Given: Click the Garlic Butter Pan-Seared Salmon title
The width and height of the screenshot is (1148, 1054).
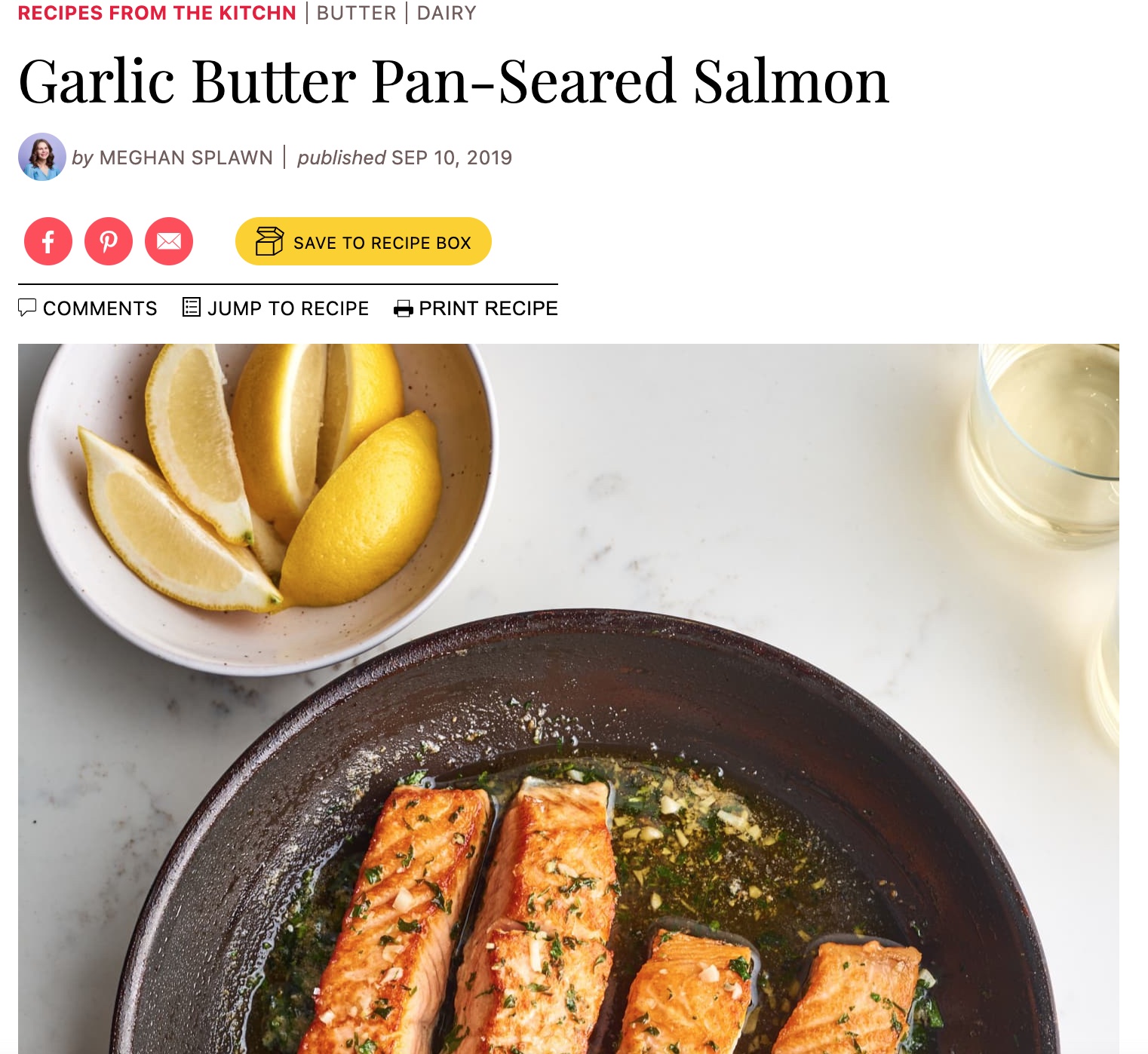Looking at the screenshot, I should (x=454, y=81).
